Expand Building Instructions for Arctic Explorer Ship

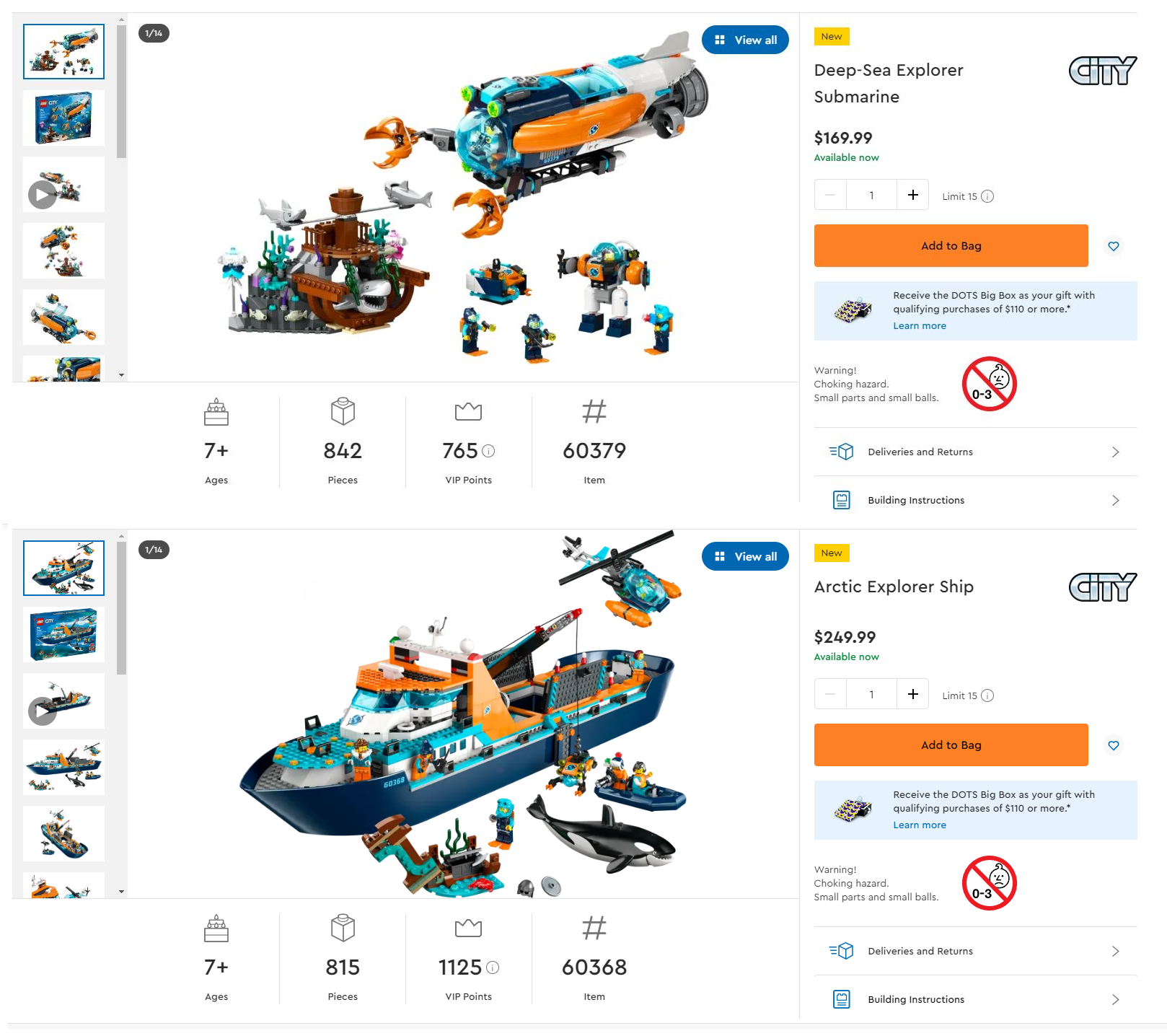975,999
